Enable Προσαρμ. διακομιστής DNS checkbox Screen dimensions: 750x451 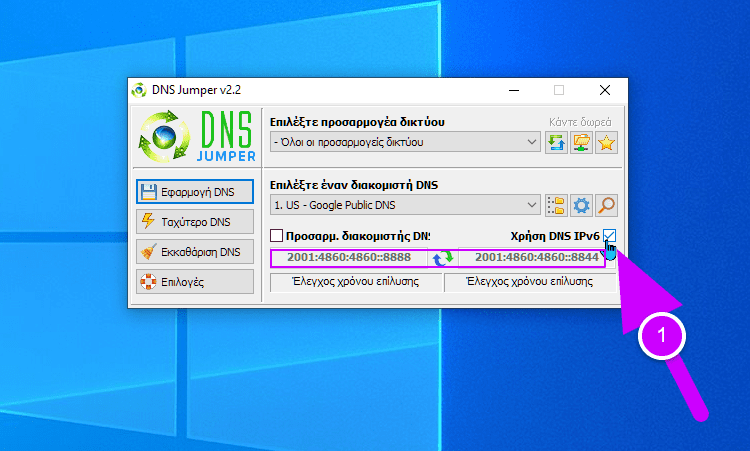(276, 236)
